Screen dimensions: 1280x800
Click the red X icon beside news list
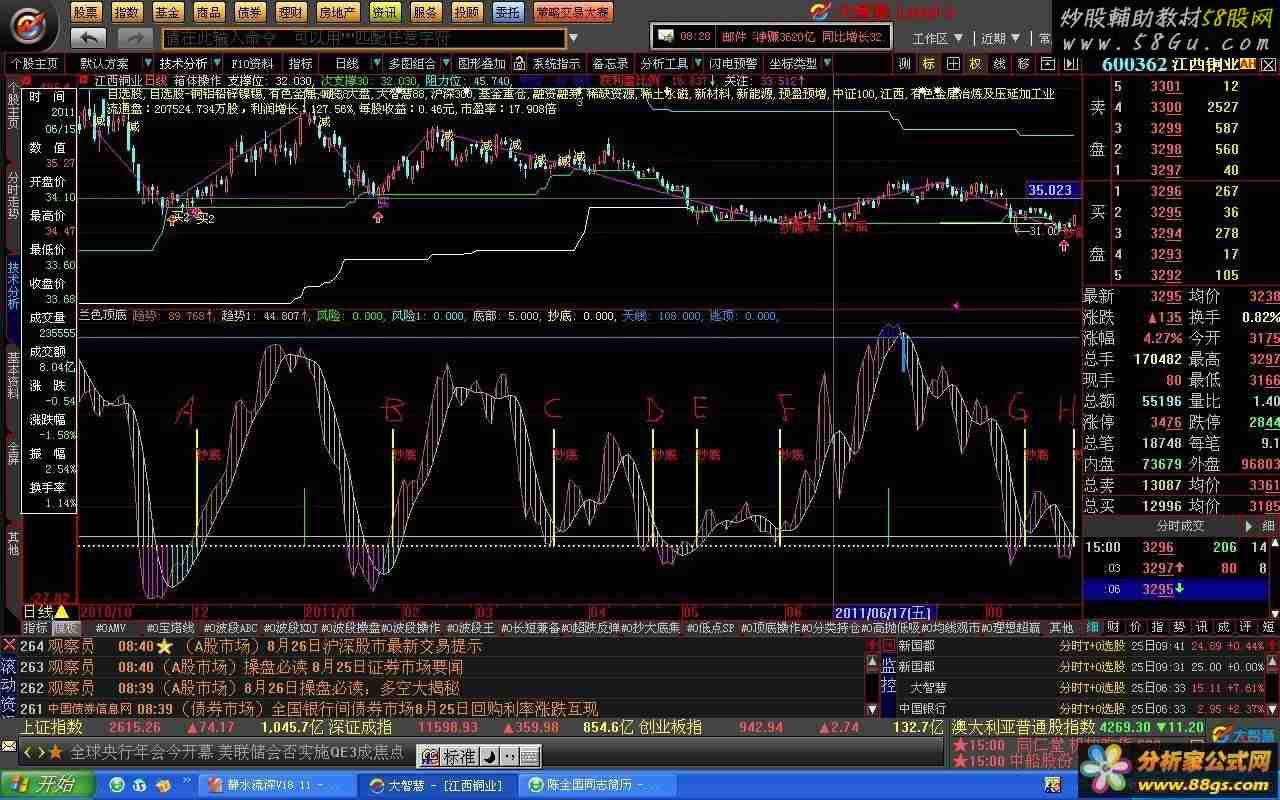(x=9, y=644)
